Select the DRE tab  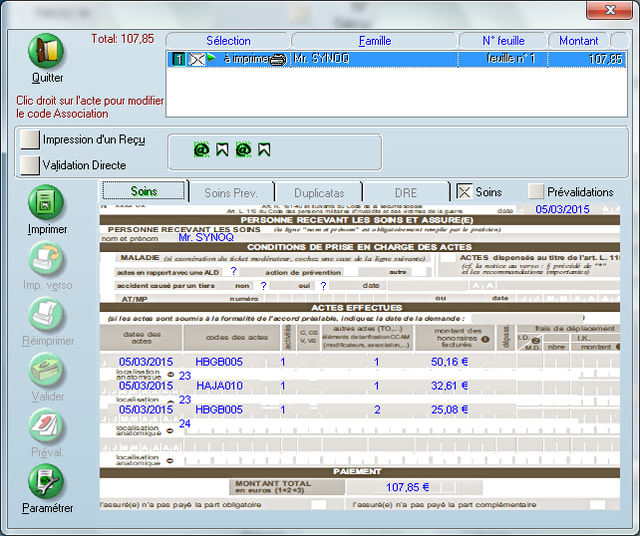(405, 192)
